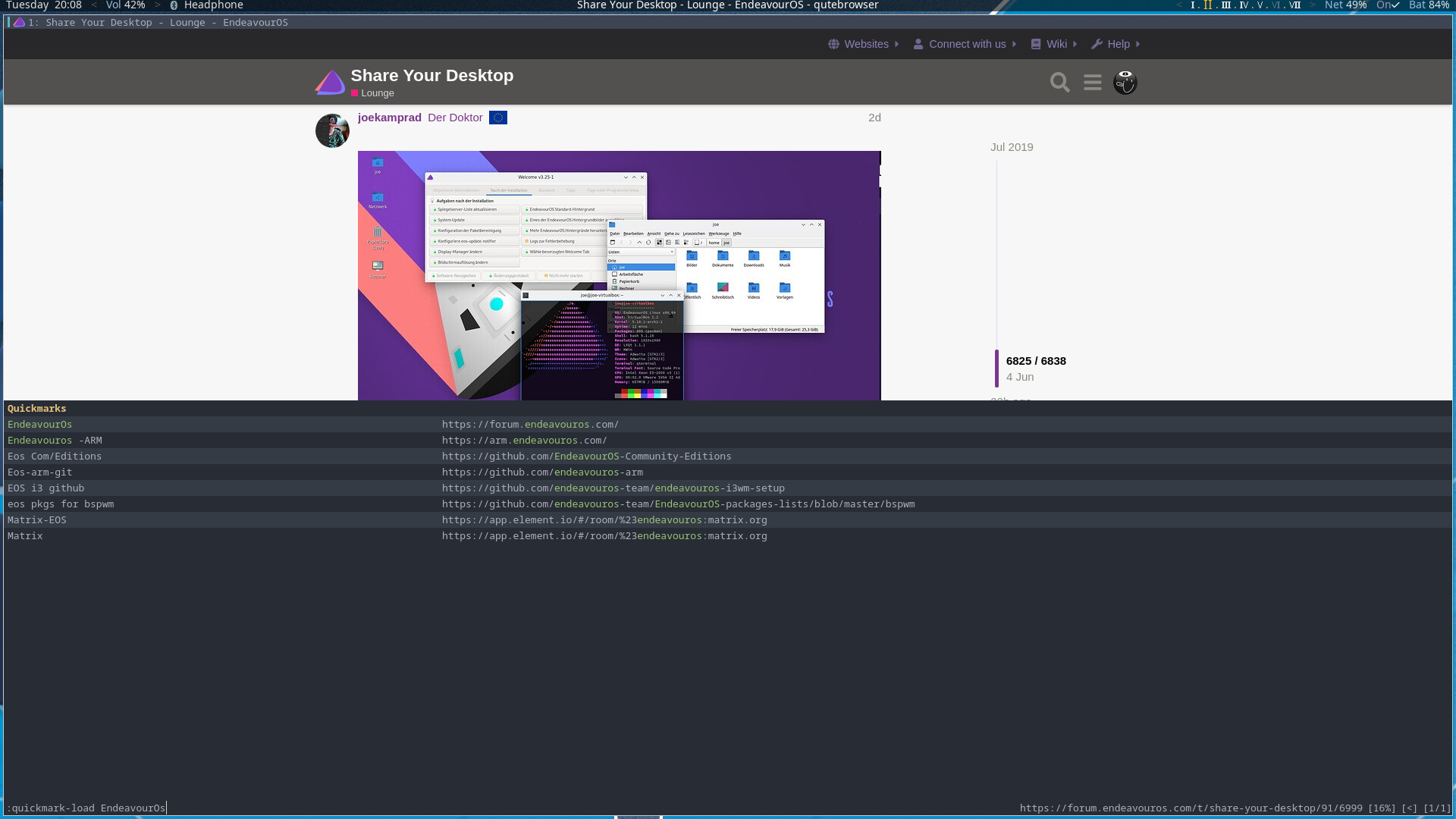
Task: Click the person icon next to Connect with us
Action: [918, 44]
